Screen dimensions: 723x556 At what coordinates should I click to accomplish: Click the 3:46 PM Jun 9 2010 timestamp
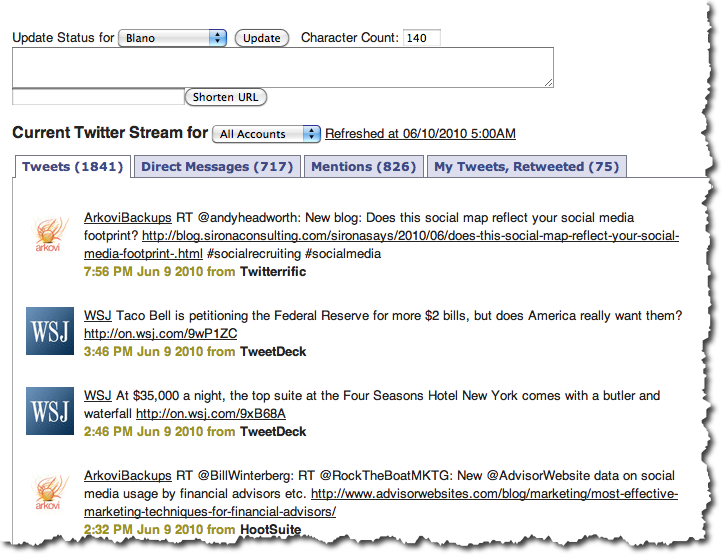tap(143, 352)
